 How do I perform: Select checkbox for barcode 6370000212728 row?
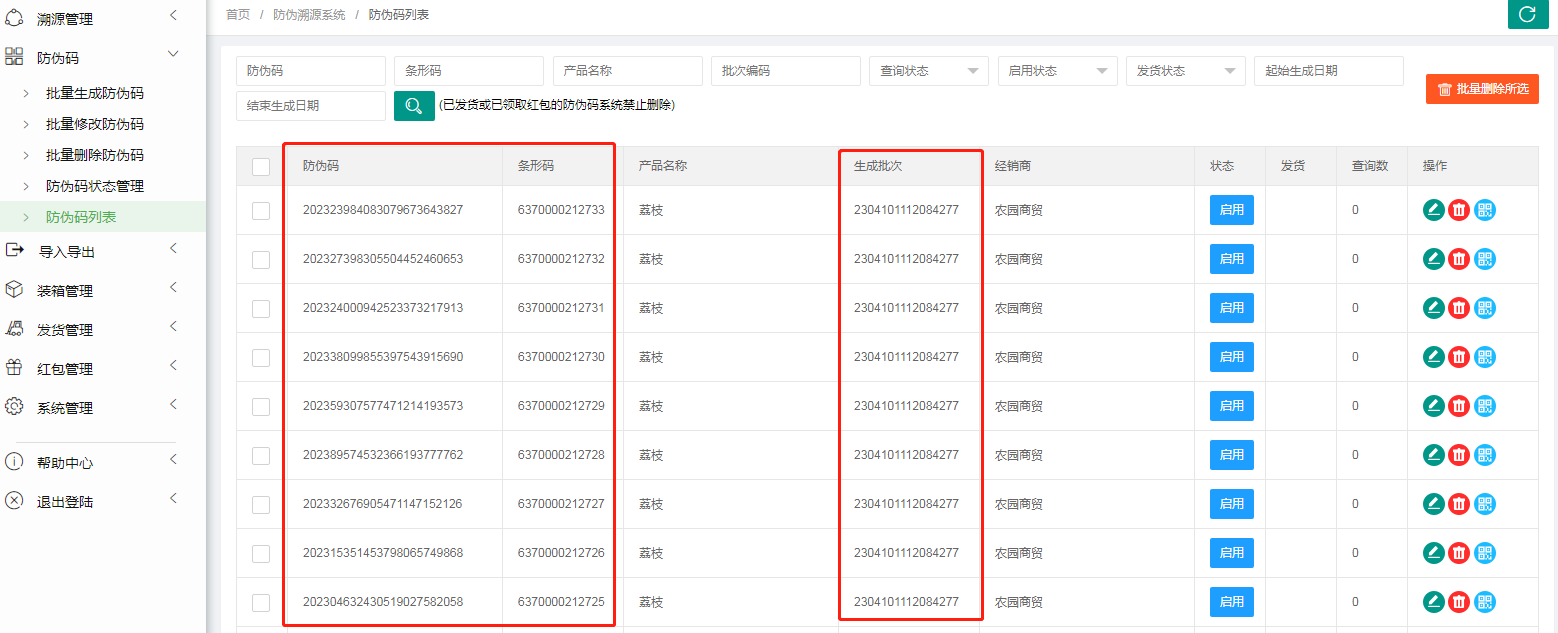click(261, 456)
